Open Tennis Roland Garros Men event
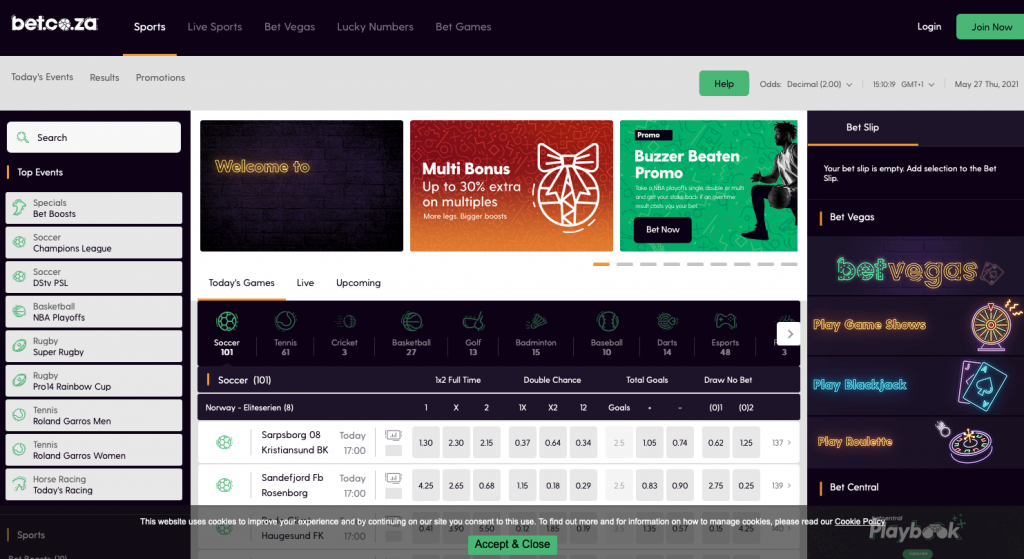1024x559 pixels. point(94,416)
